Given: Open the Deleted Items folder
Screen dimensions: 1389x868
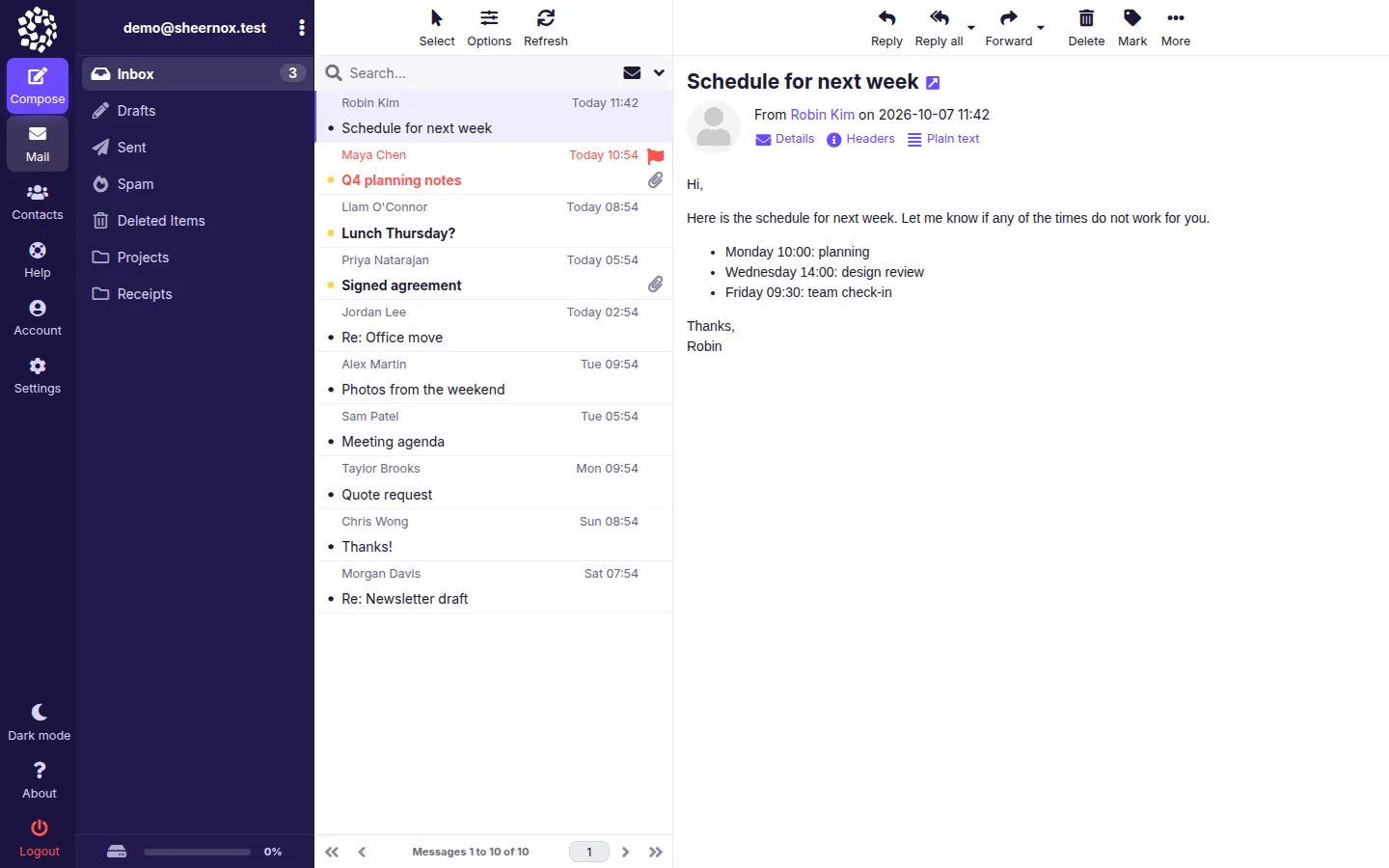Looking at the screenshot, I should coord(197,220).
